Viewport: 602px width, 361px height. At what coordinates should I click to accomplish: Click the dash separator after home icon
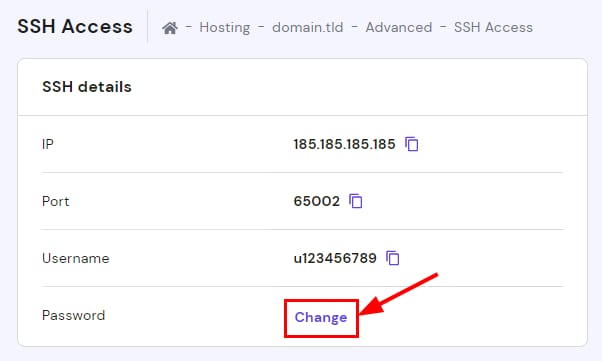click(x=189, y=27)
